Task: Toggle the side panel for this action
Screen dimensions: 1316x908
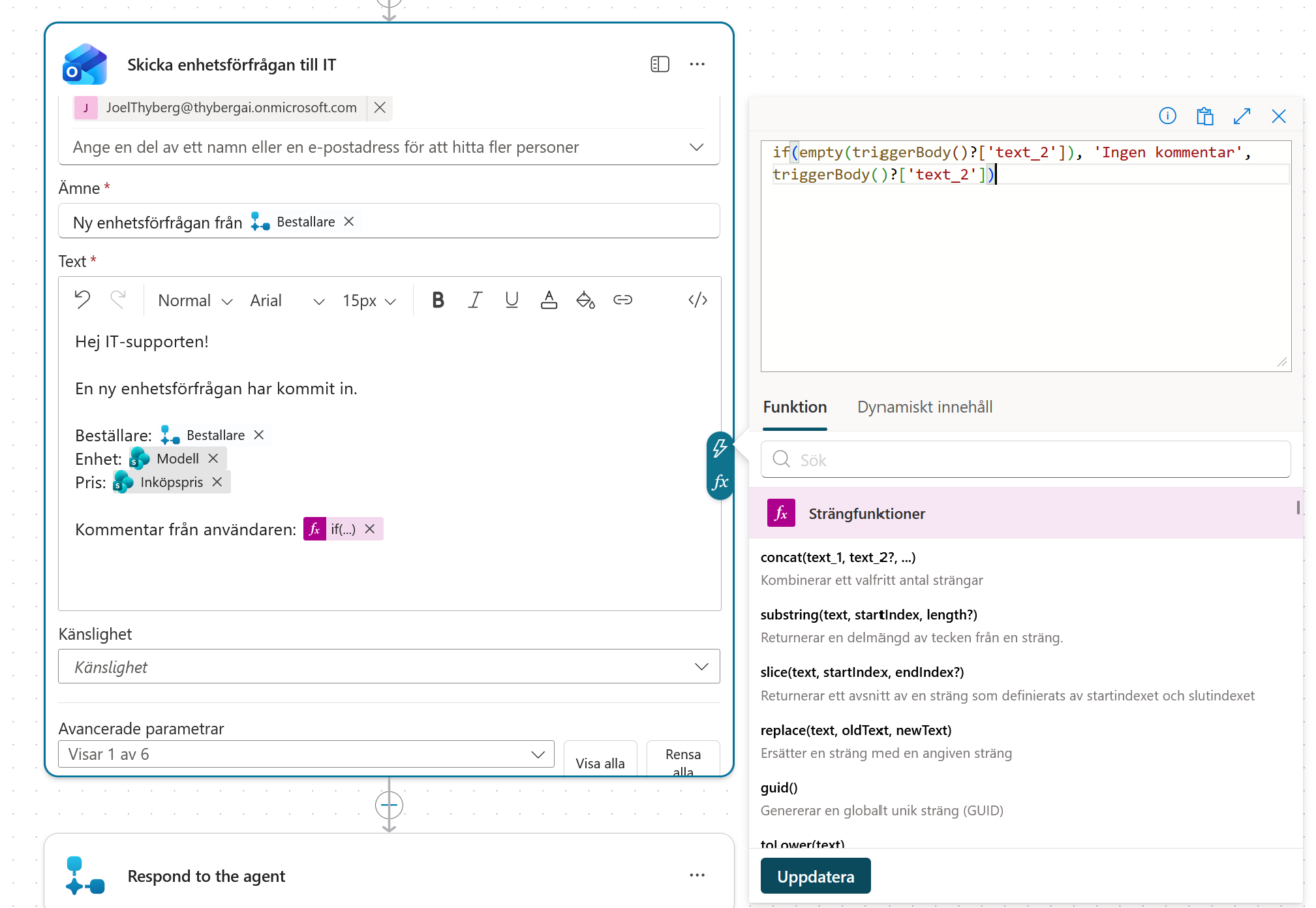Action: (660, 64)
